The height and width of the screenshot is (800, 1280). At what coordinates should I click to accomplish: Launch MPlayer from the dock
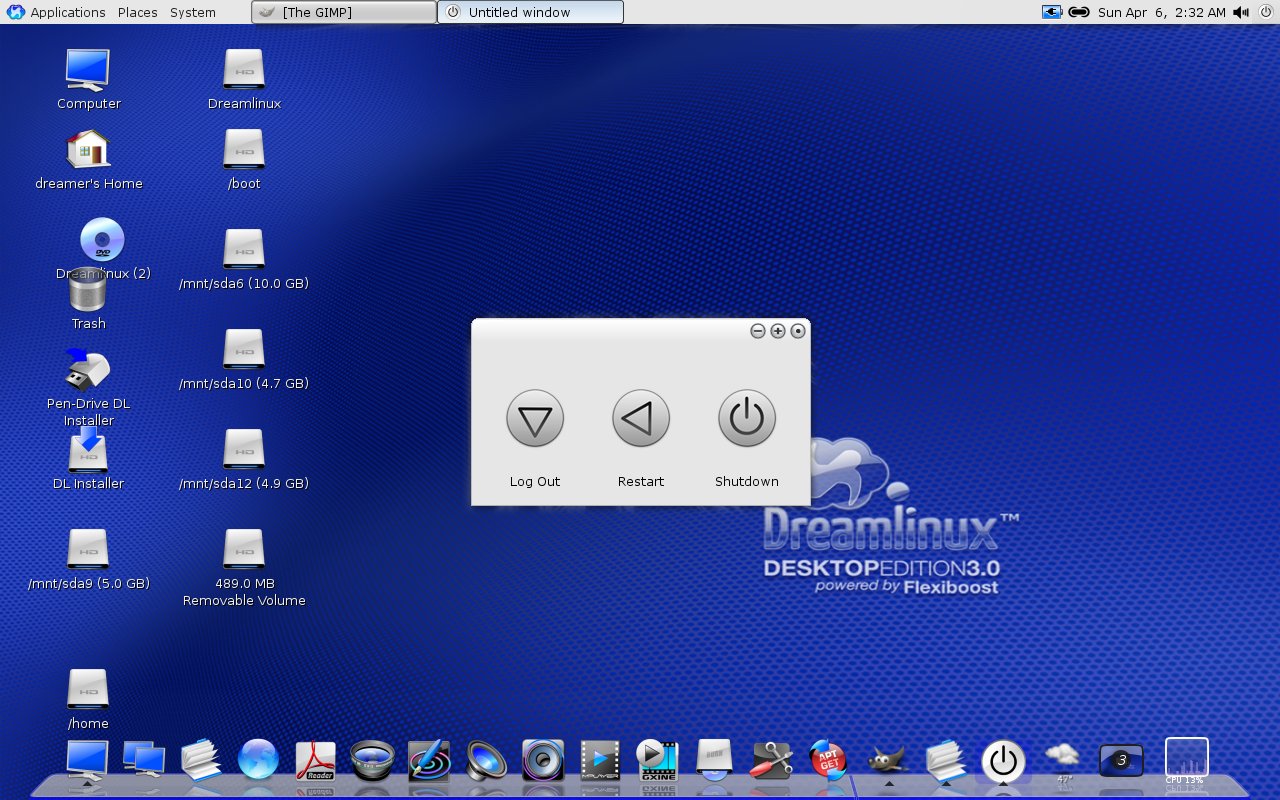tap(600, 761)
